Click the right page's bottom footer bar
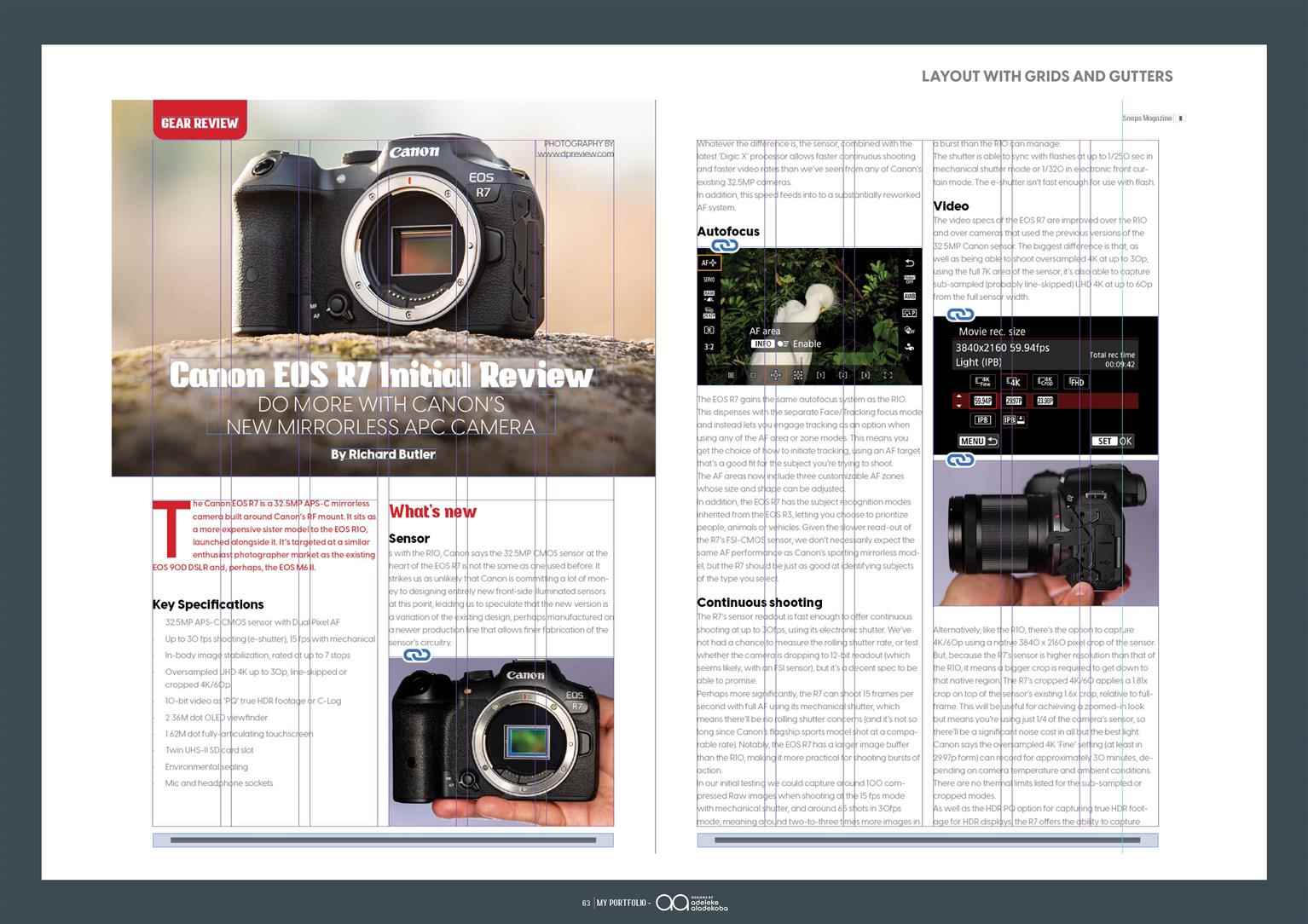The image size is (1308, 924). pyautogui.click(x=928, y=840)
